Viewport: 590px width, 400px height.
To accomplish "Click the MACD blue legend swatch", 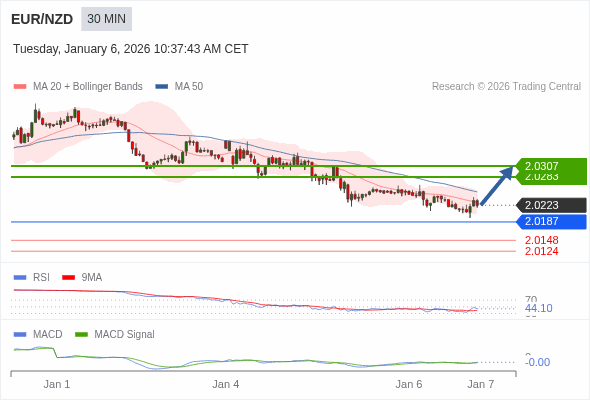I will click(x=20, y=335).
